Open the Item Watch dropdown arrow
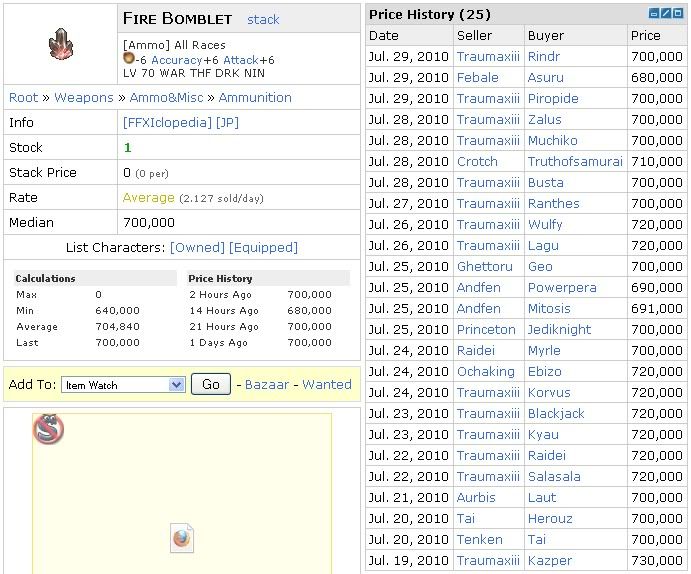The image size is (691, 574). click(x=176, y=385)
